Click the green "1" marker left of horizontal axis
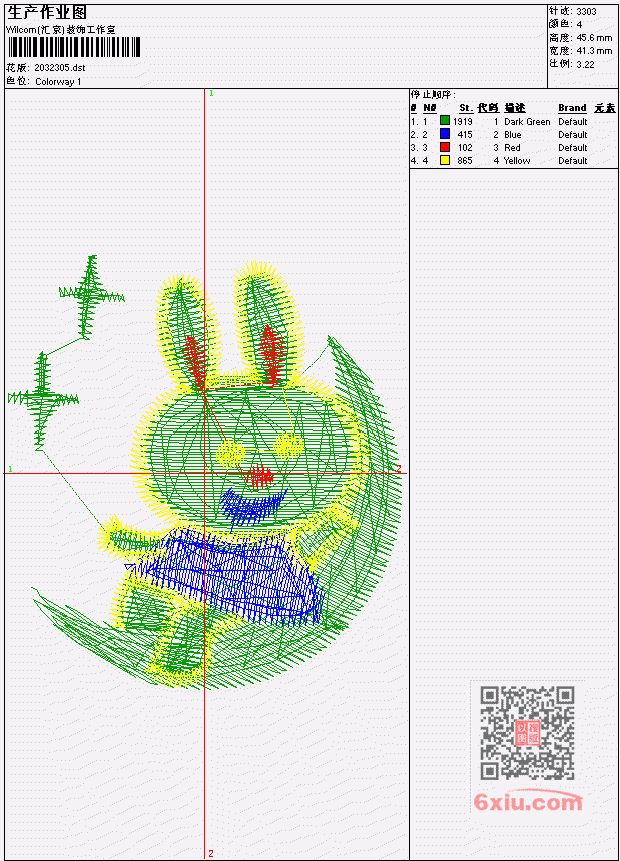The image size is (620, 861). pos(10,469)
